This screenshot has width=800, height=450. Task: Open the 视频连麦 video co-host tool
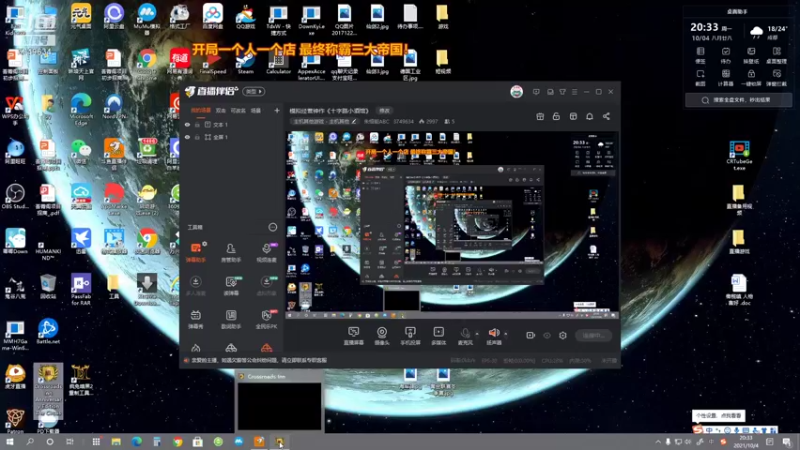point(266,253)
